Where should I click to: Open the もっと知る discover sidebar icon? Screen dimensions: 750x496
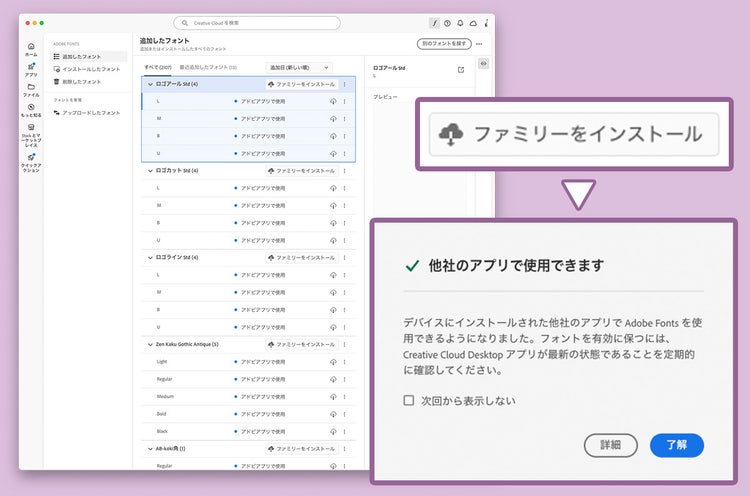(31, 107)
